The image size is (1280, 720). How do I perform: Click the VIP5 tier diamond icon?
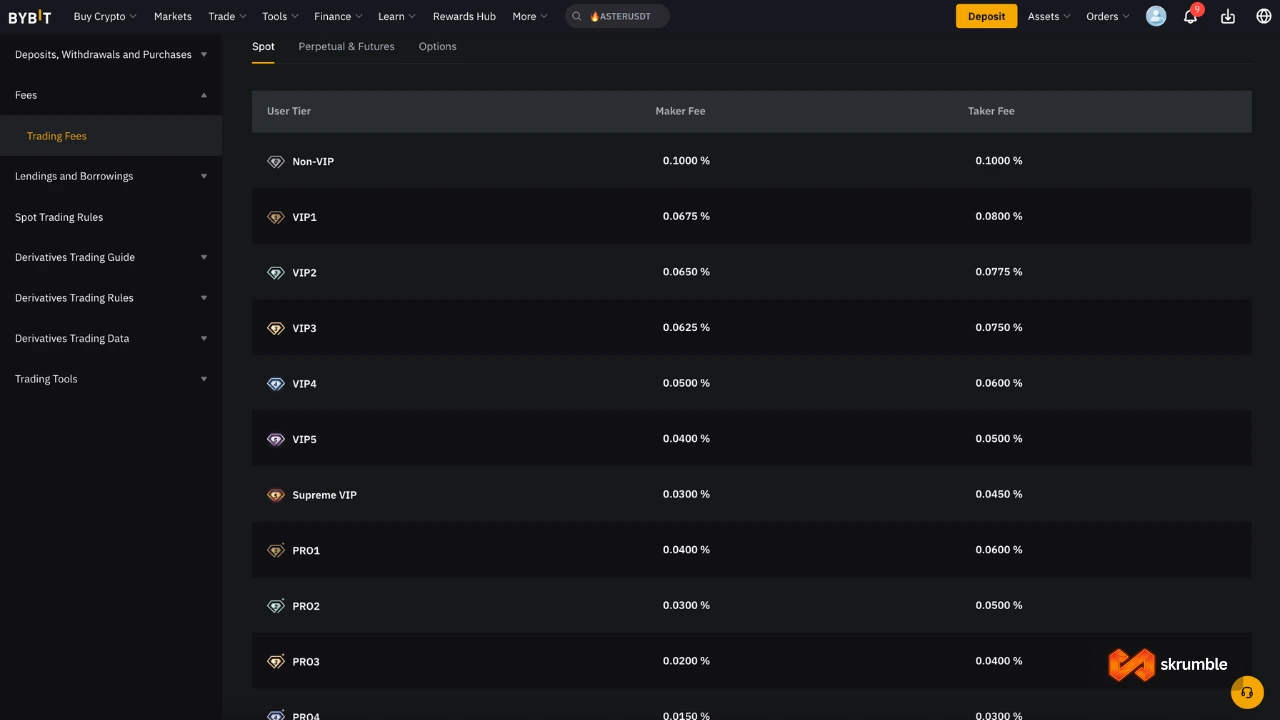pos(276,439)
